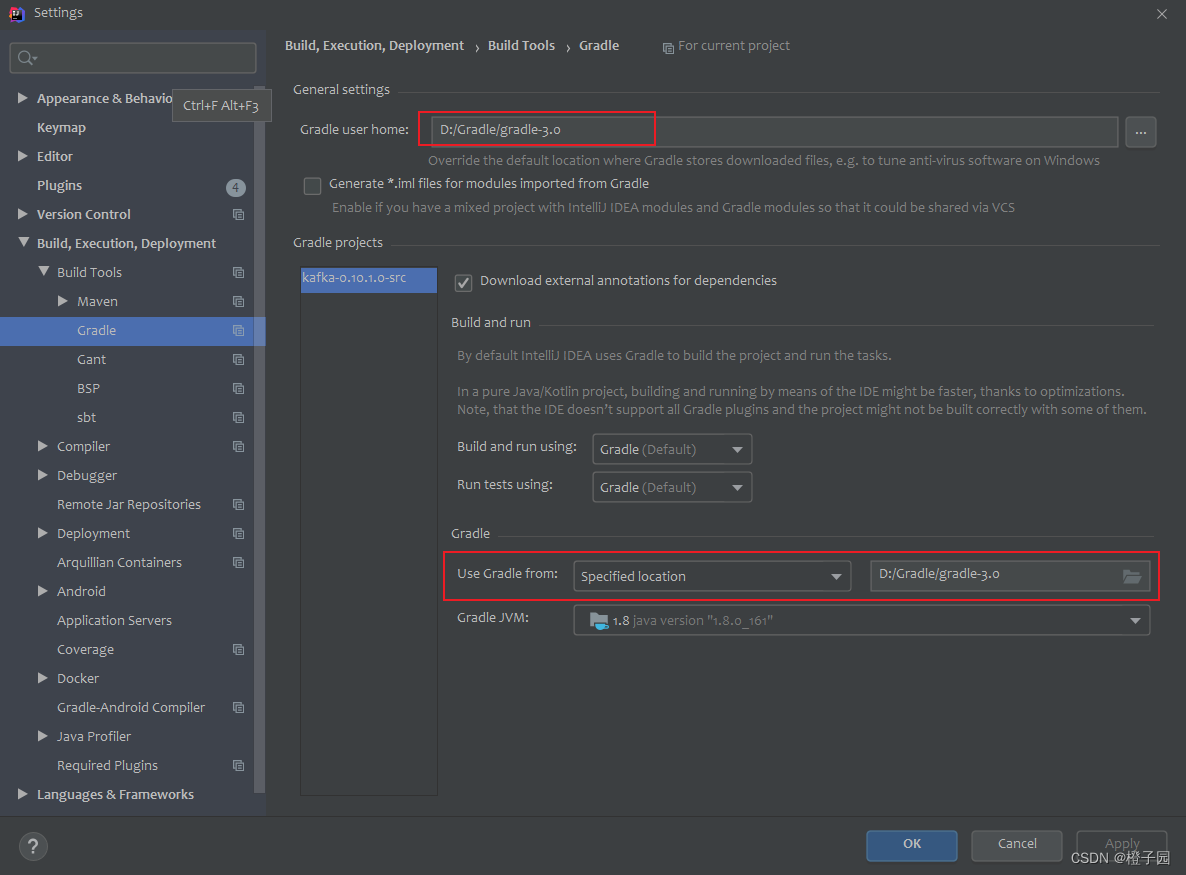Screen dimensions: 1186x875
Task: Expand the Languages & Frameworks node arrow
Action: click(23, 794)
